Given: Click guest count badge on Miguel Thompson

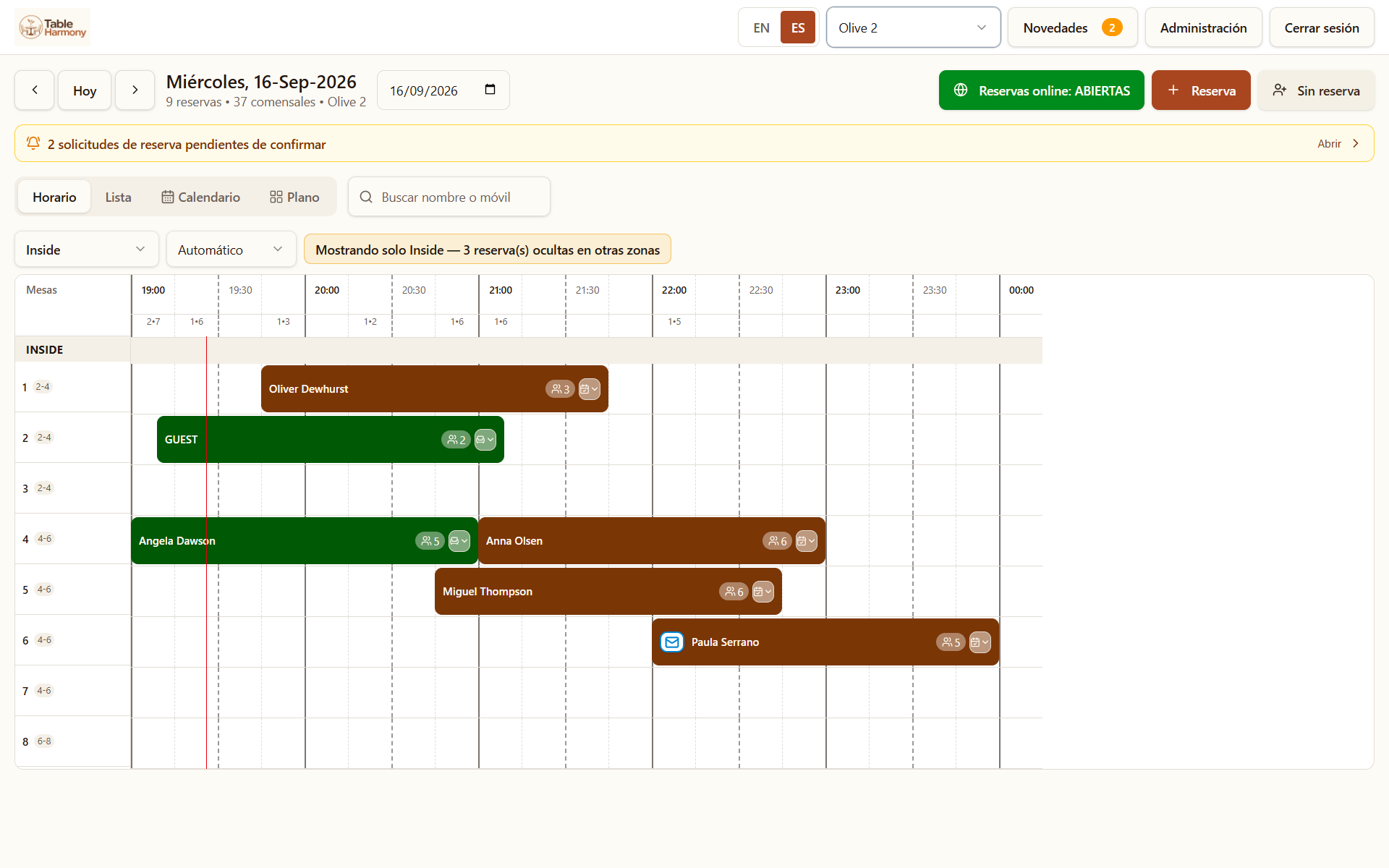Looking at the screenshot, I should point(734,592).
